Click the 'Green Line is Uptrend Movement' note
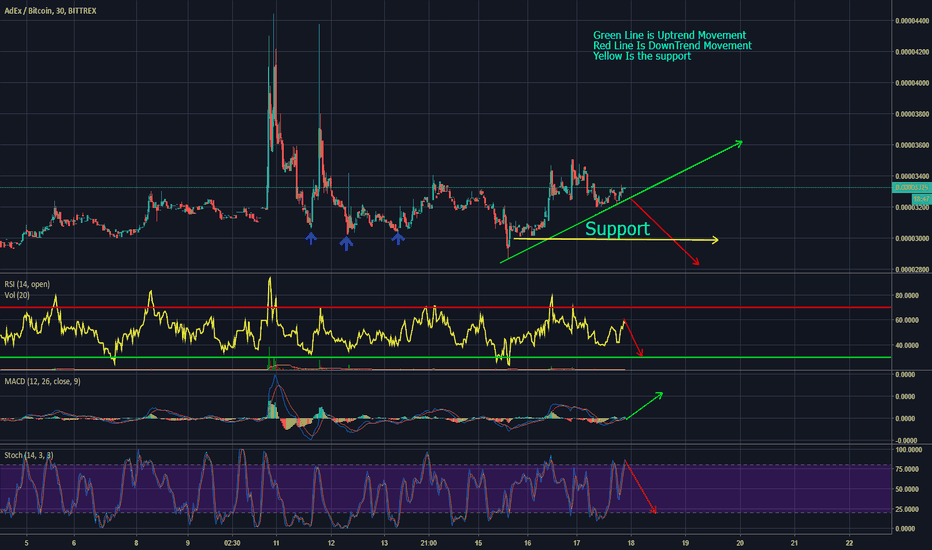The width and height of the screenshot is (932, 550). pyautogui.click(x=669, y=35)
